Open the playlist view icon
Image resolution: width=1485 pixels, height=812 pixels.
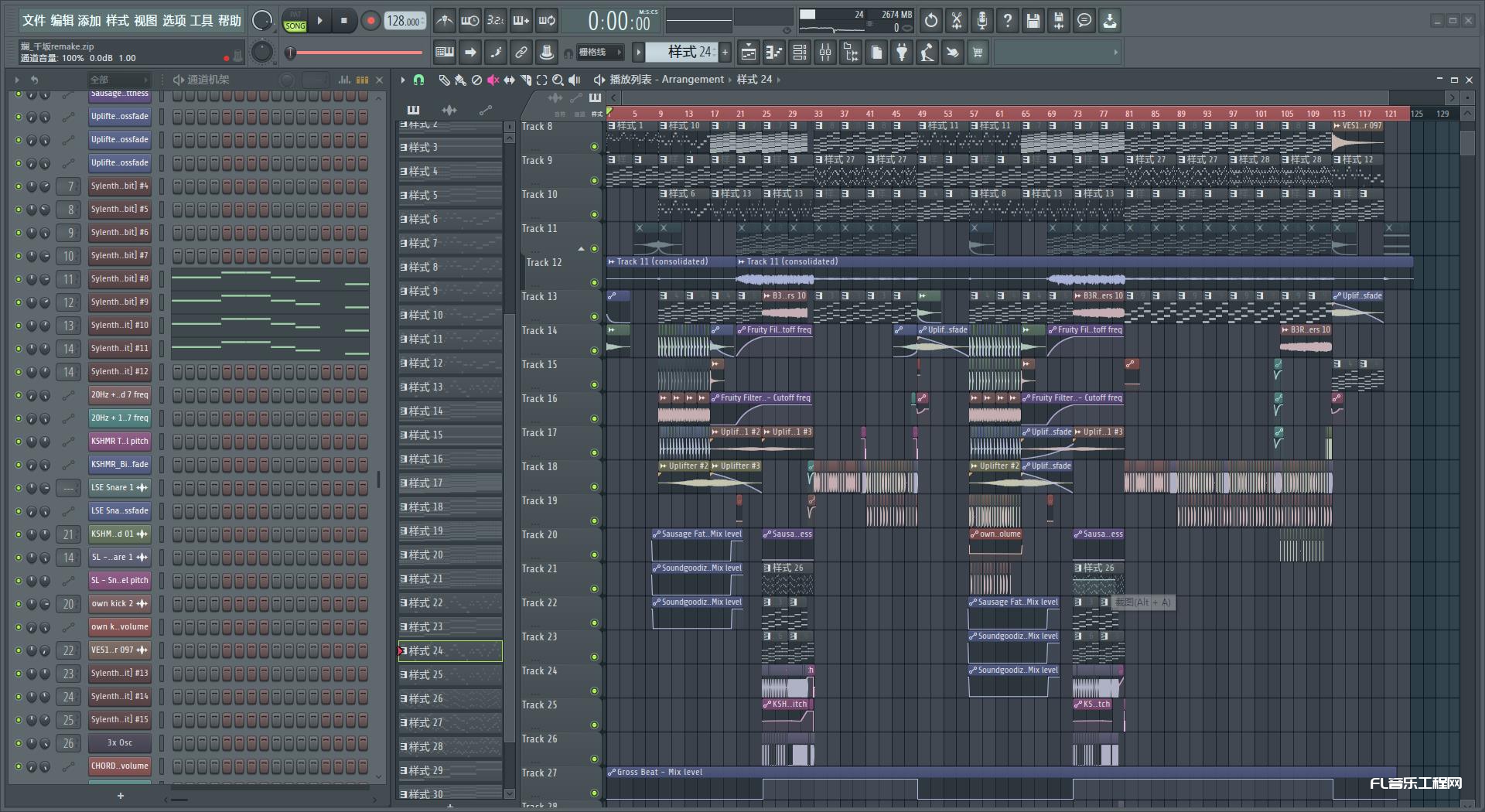(x=749, y=53)
